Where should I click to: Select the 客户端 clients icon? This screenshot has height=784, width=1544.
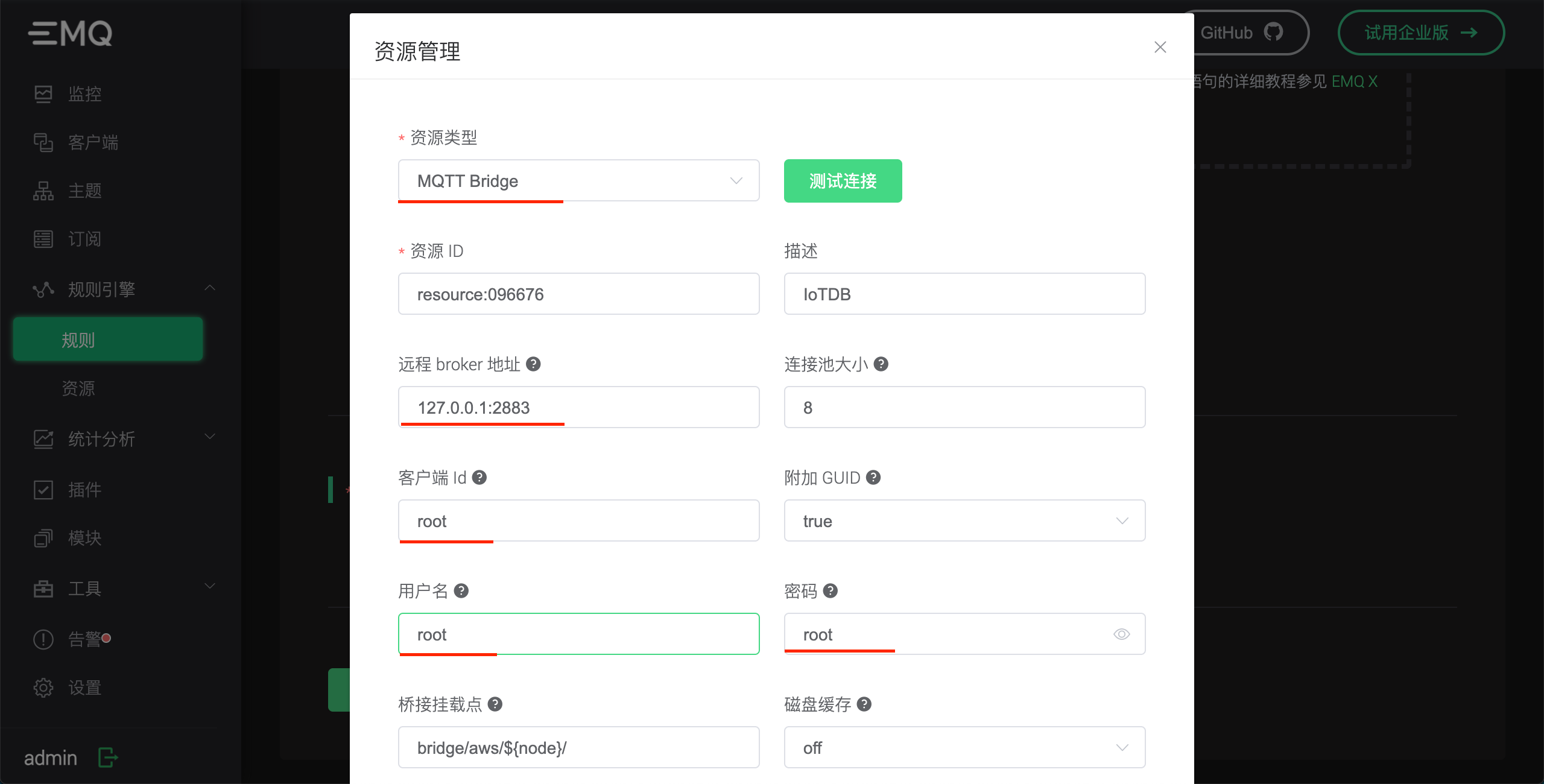point(44,142)
